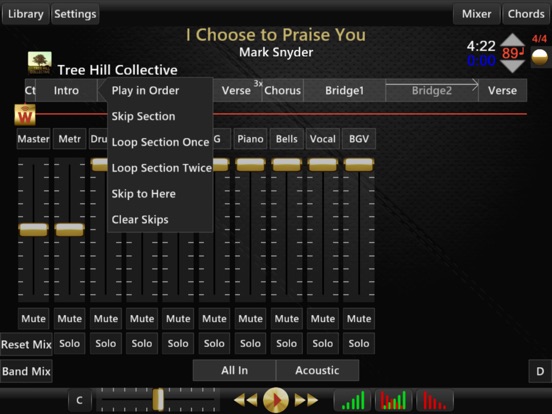This screenshot has width=552, height=414.
Task: Select the red descending bars icon
Action: [x=435, y=400]
